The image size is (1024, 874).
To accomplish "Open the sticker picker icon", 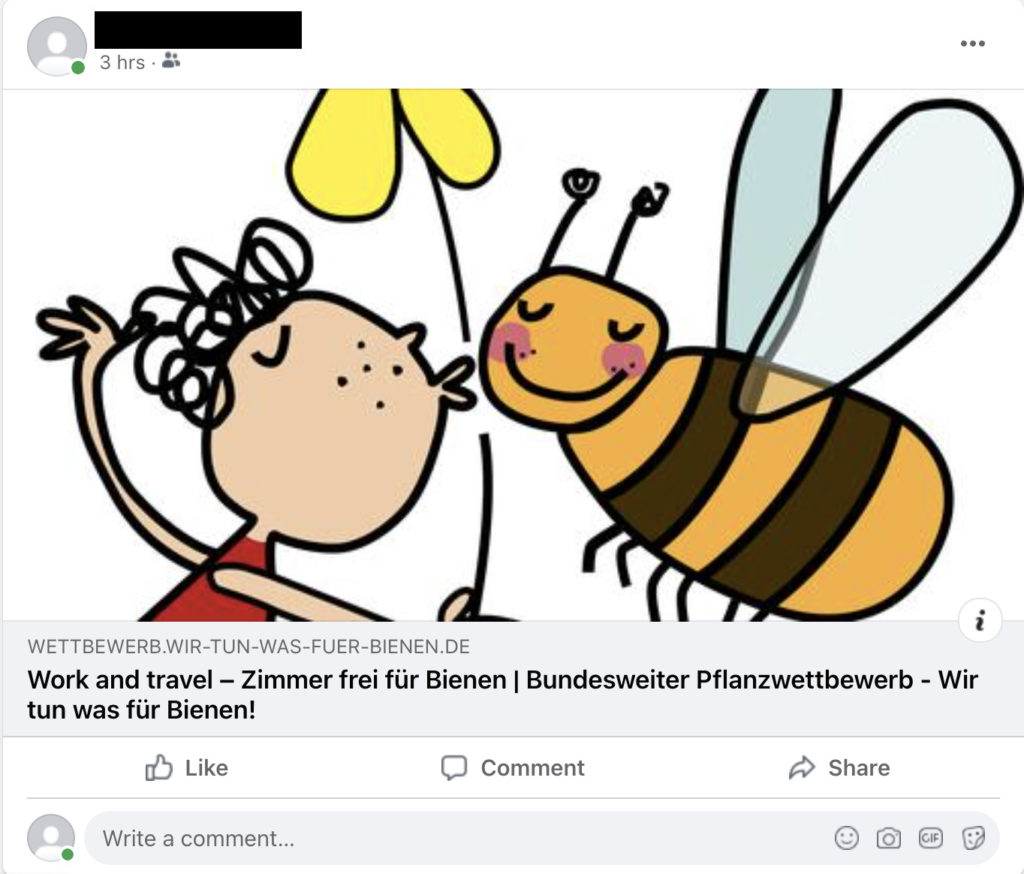I will 973,837.
